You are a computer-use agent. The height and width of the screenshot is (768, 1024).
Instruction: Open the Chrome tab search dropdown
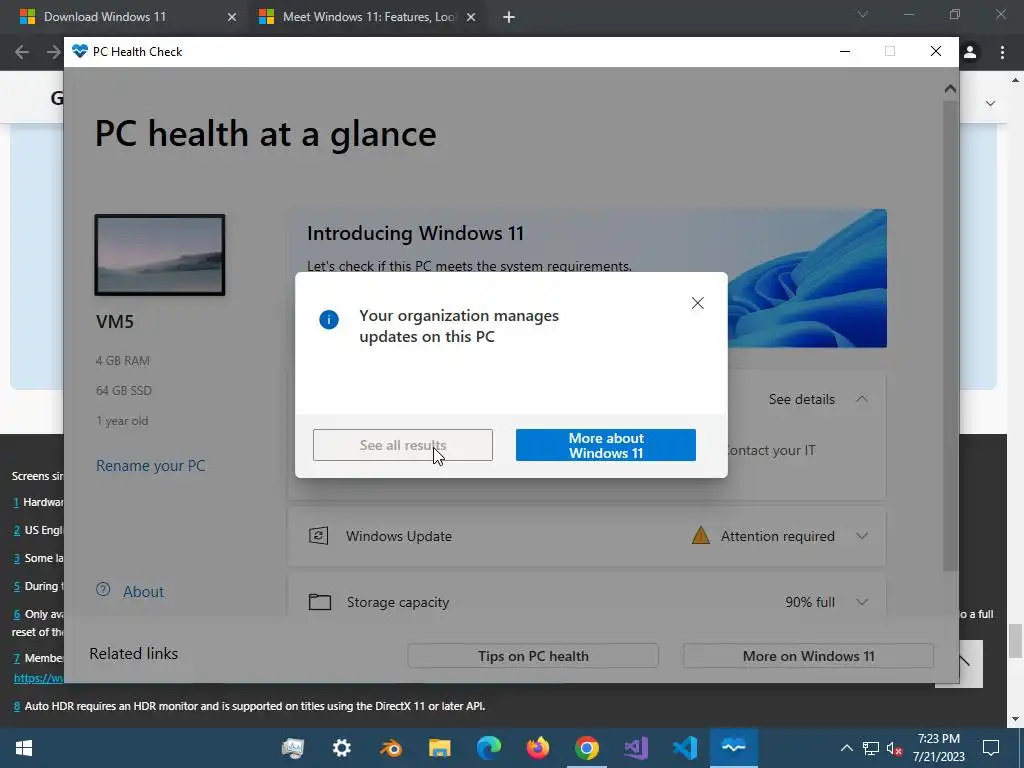pyautogui.click(x=863, y=14)
